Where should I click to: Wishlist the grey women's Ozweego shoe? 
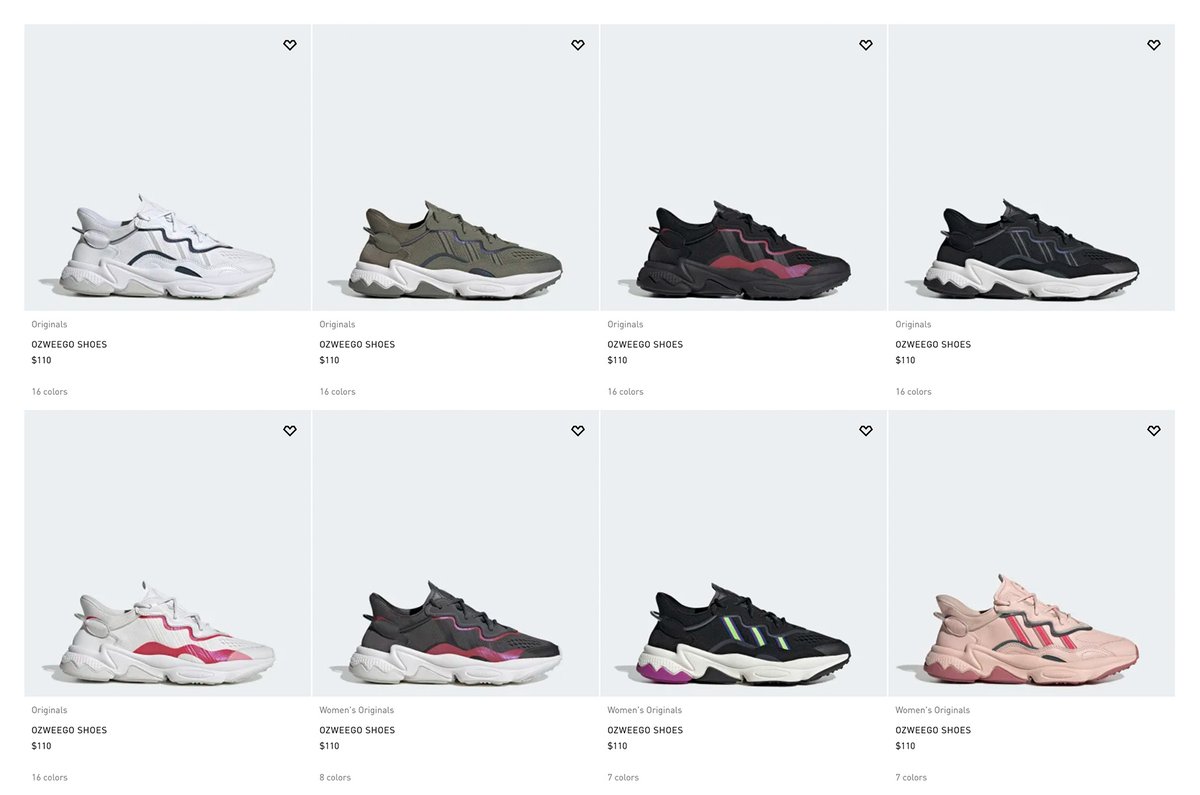coord(578,431)
